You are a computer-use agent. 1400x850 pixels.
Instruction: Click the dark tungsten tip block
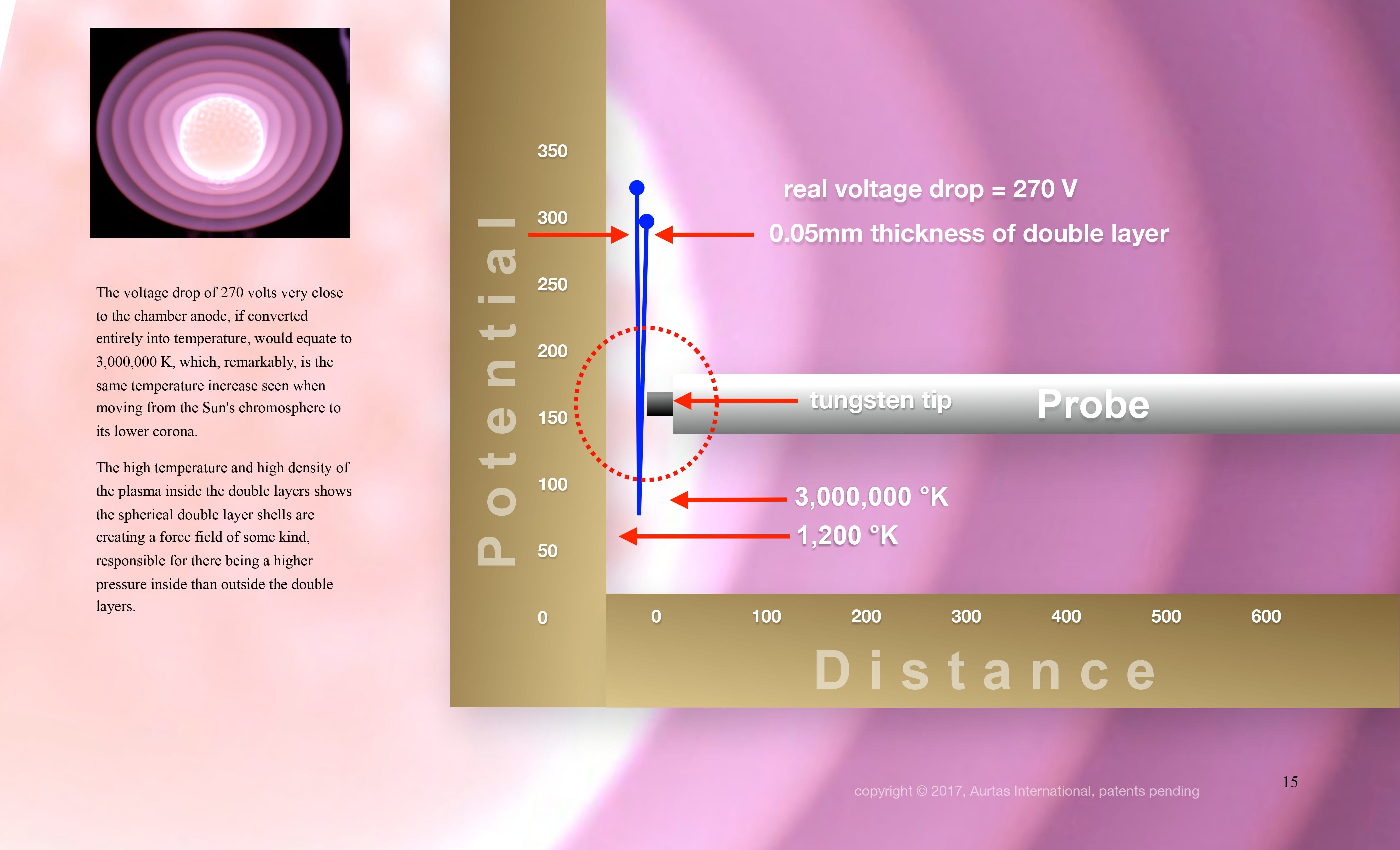659,403
